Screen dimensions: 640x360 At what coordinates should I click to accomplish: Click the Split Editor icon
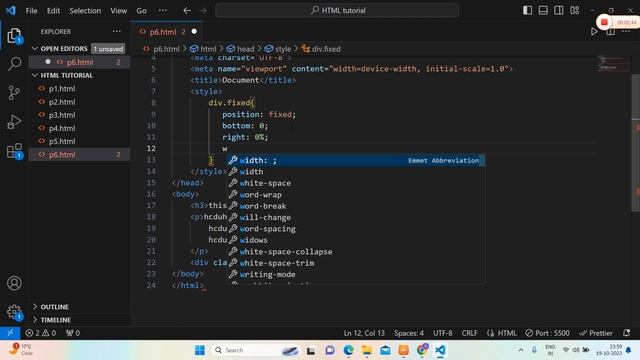coord(610,31)
